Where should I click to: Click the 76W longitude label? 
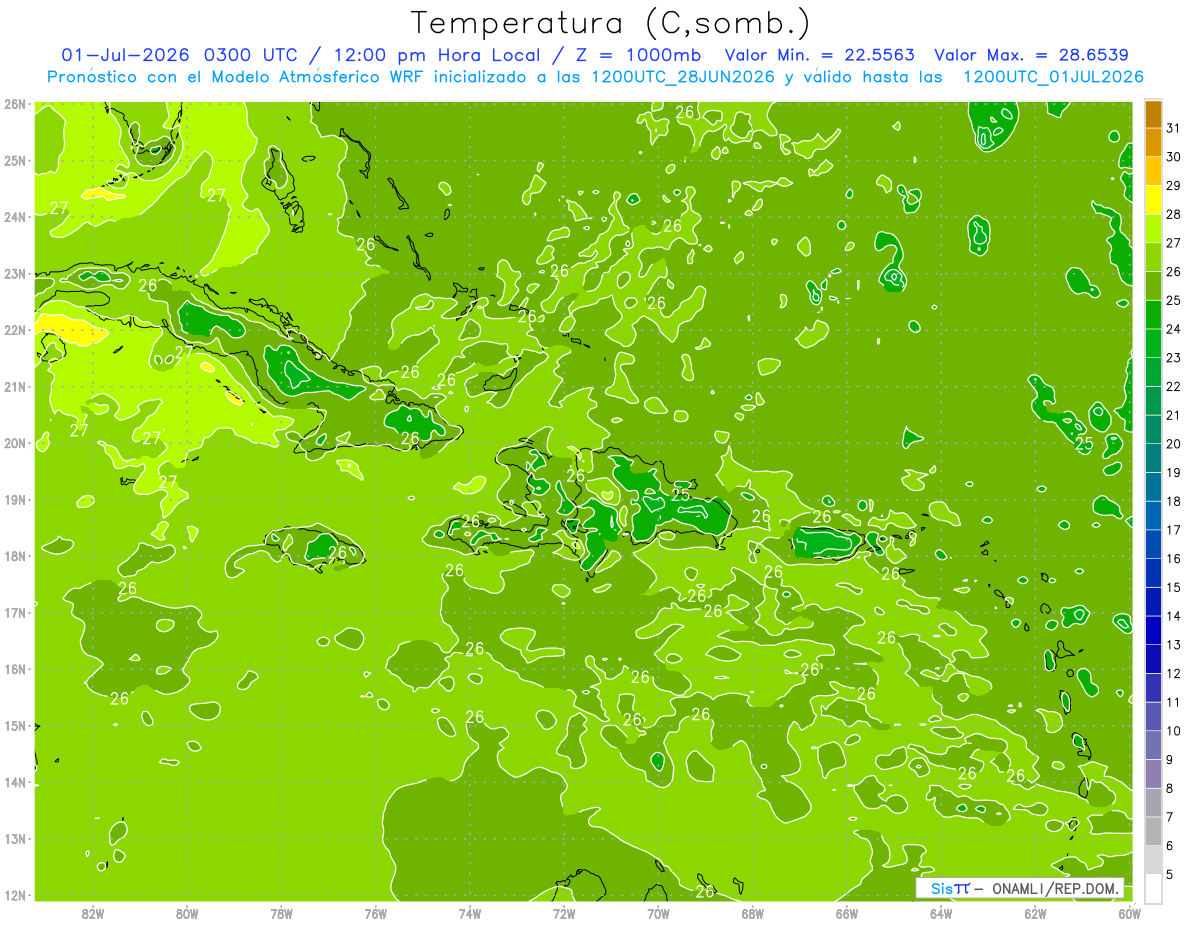[x=375, y=913]
